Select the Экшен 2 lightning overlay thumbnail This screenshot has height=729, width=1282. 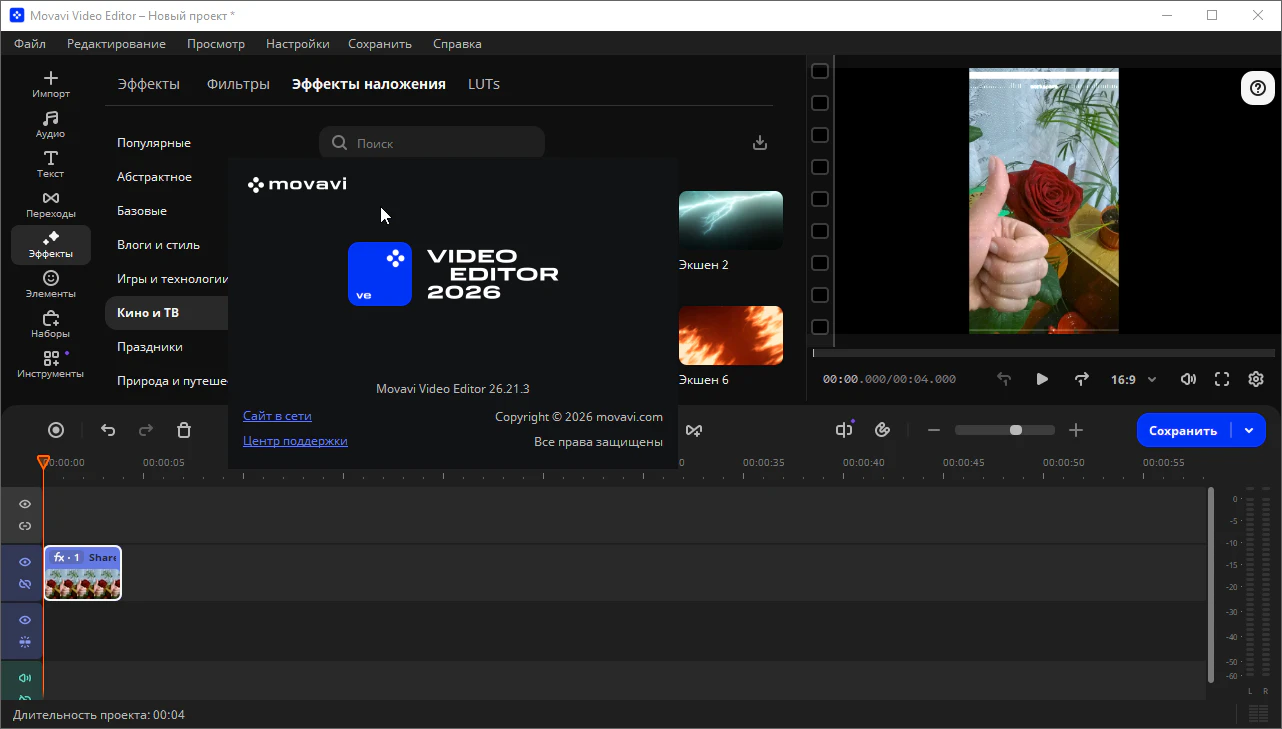(731, 220)
